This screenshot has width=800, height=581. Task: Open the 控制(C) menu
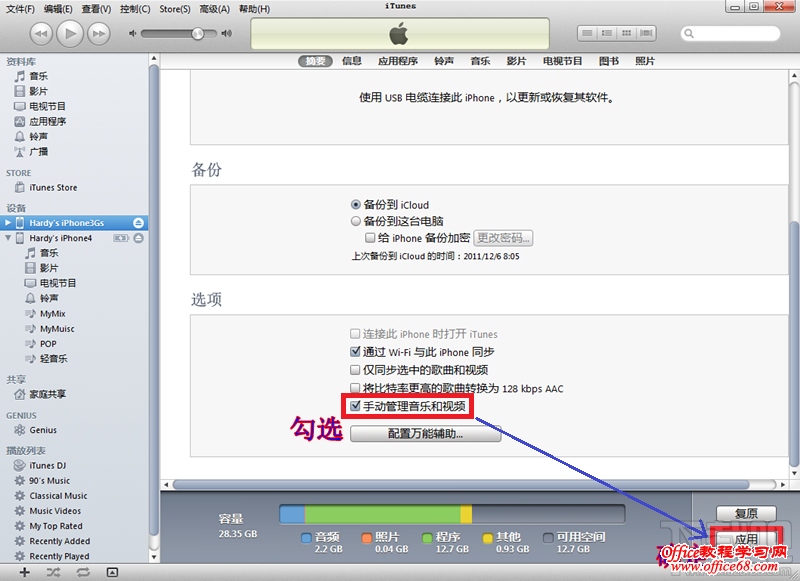(x=135, y=9)
